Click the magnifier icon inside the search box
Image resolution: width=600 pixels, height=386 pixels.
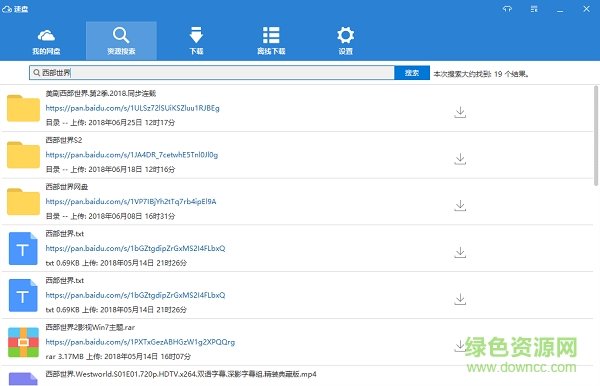coord(36,73)
